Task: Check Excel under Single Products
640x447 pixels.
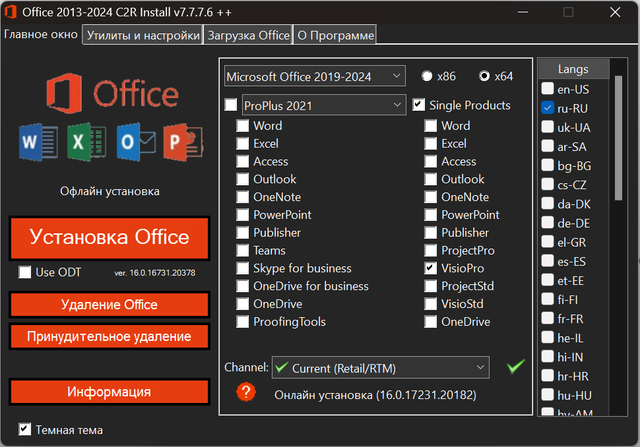Action: coord(430,143)
